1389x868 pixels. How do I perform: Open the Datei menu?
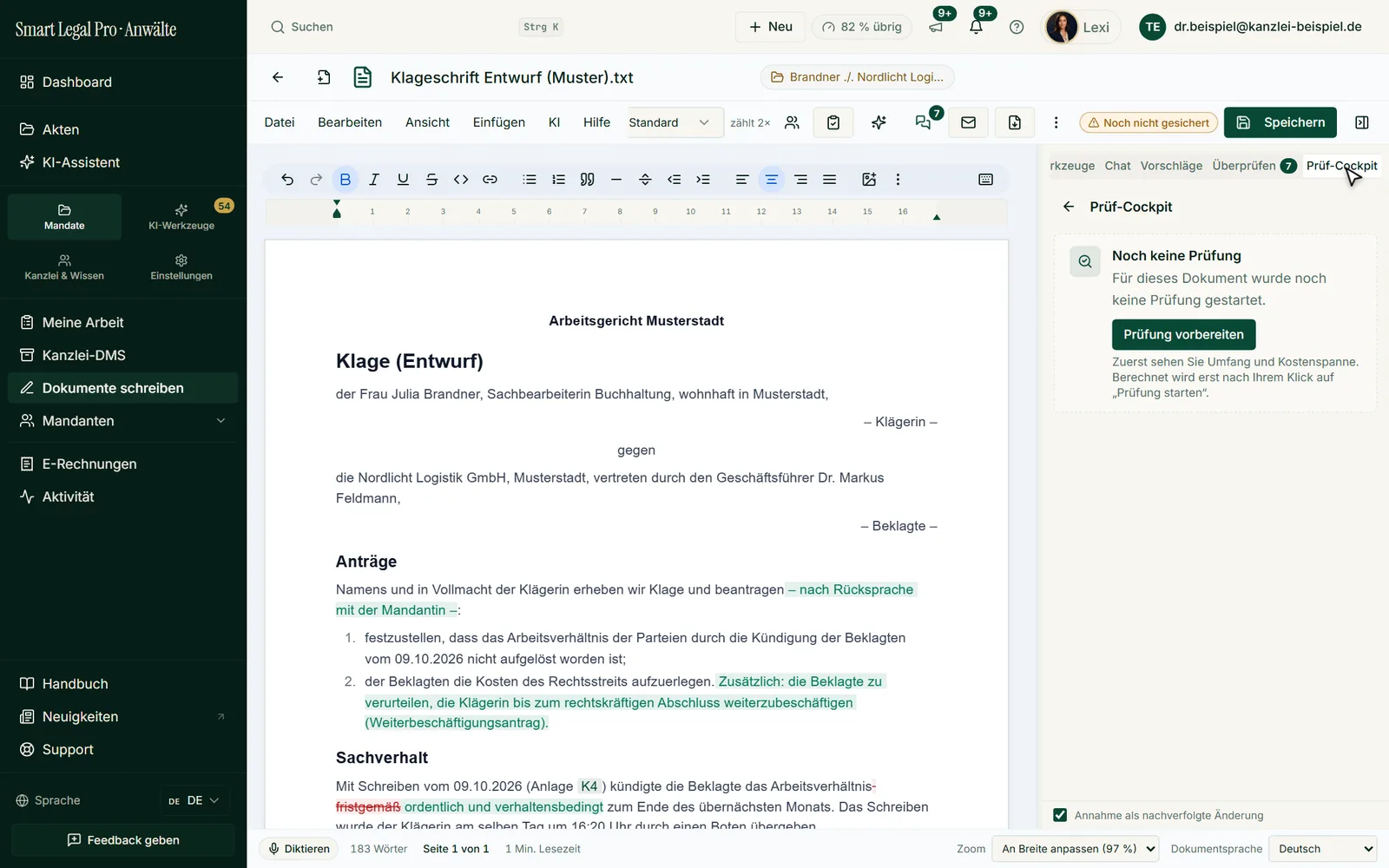pos(280,122)
